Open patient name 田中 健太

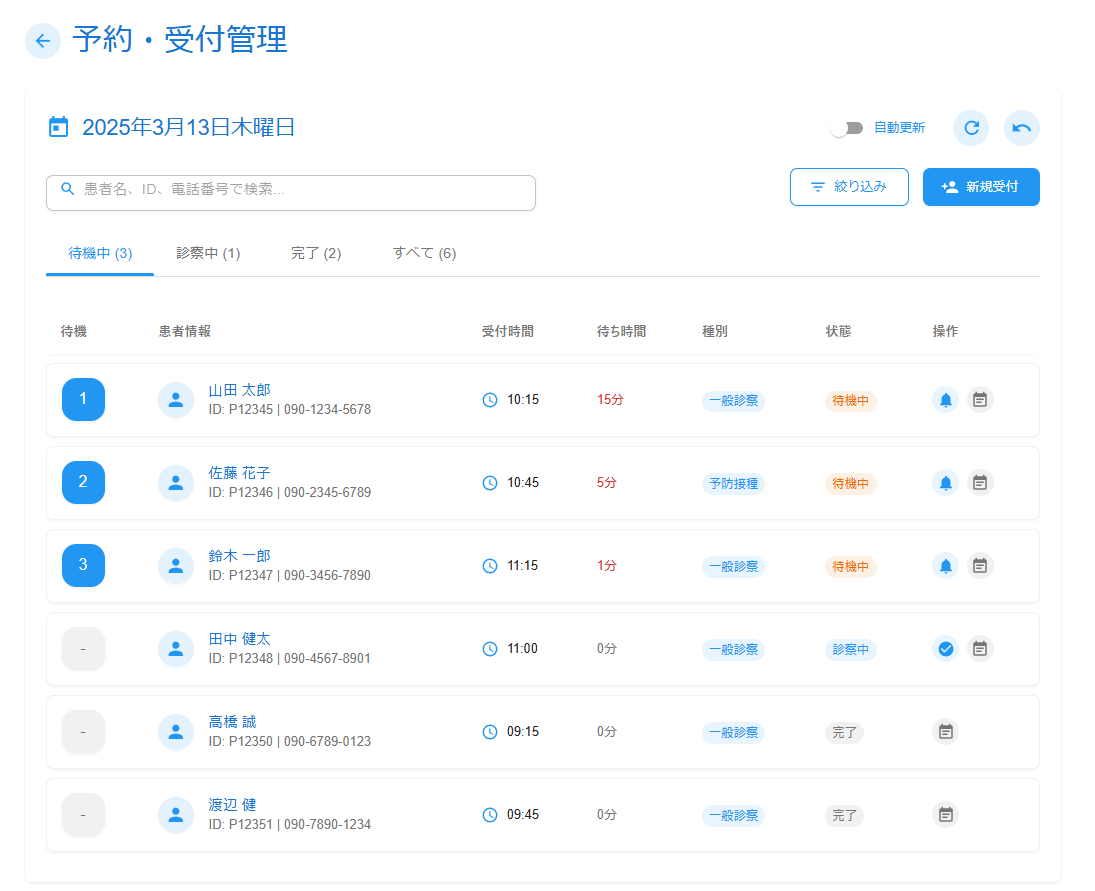(x=240, y=640)
